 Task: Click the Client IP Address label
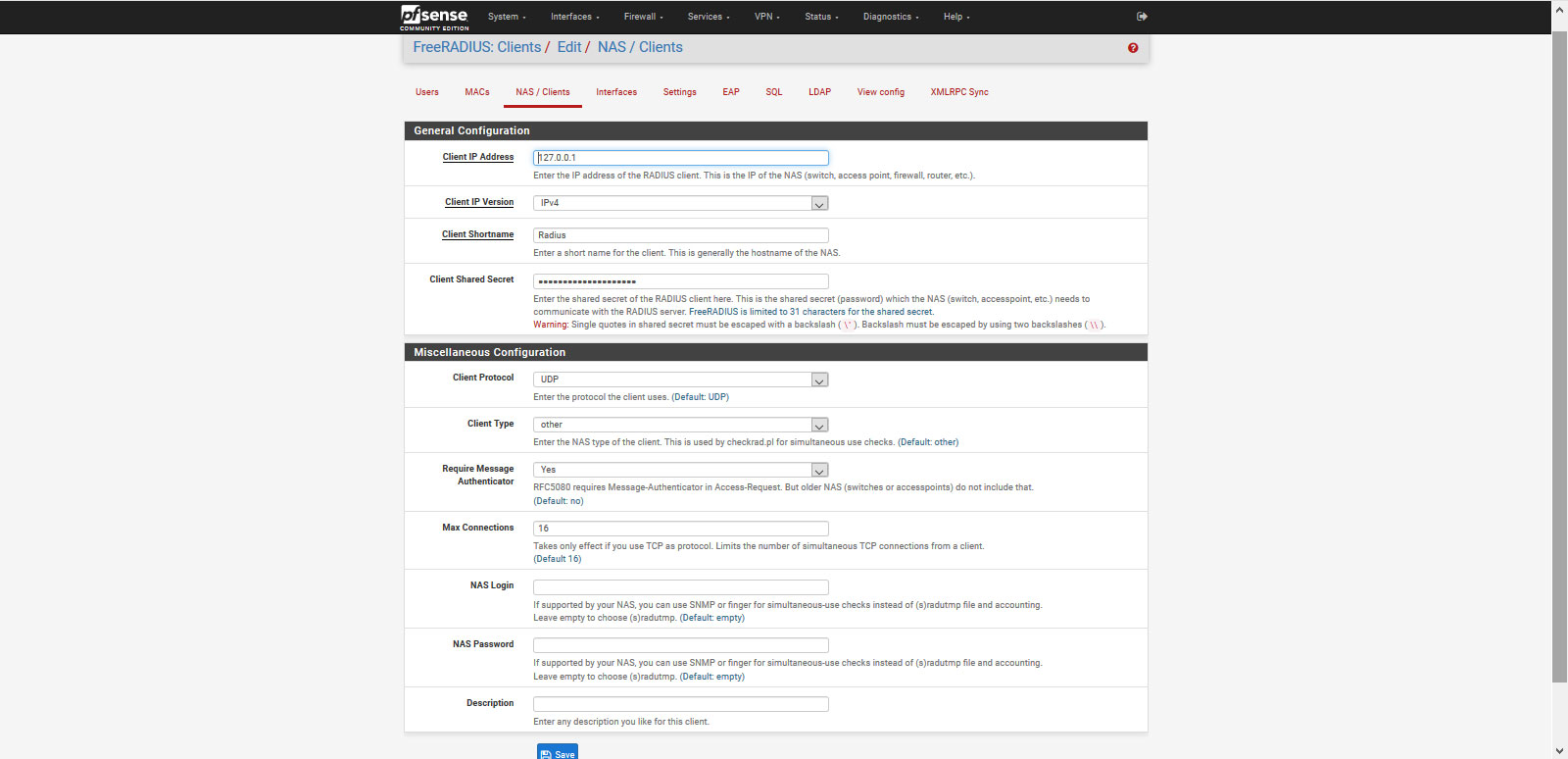478,157
